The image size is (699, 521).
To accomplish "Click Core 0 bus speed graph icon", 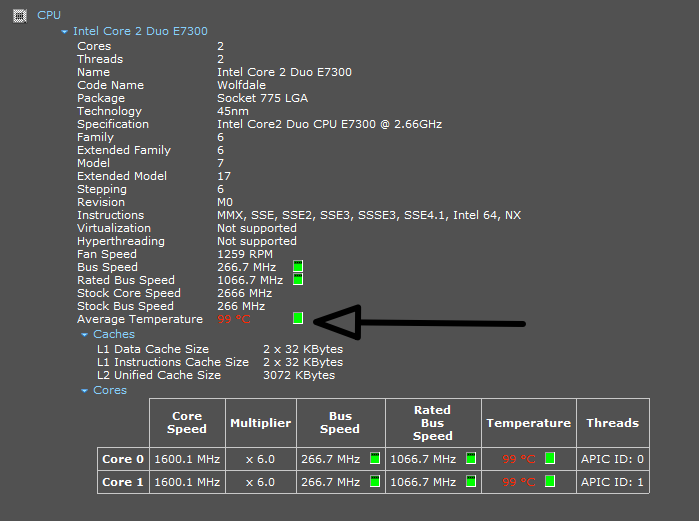I will click(375, 458).
